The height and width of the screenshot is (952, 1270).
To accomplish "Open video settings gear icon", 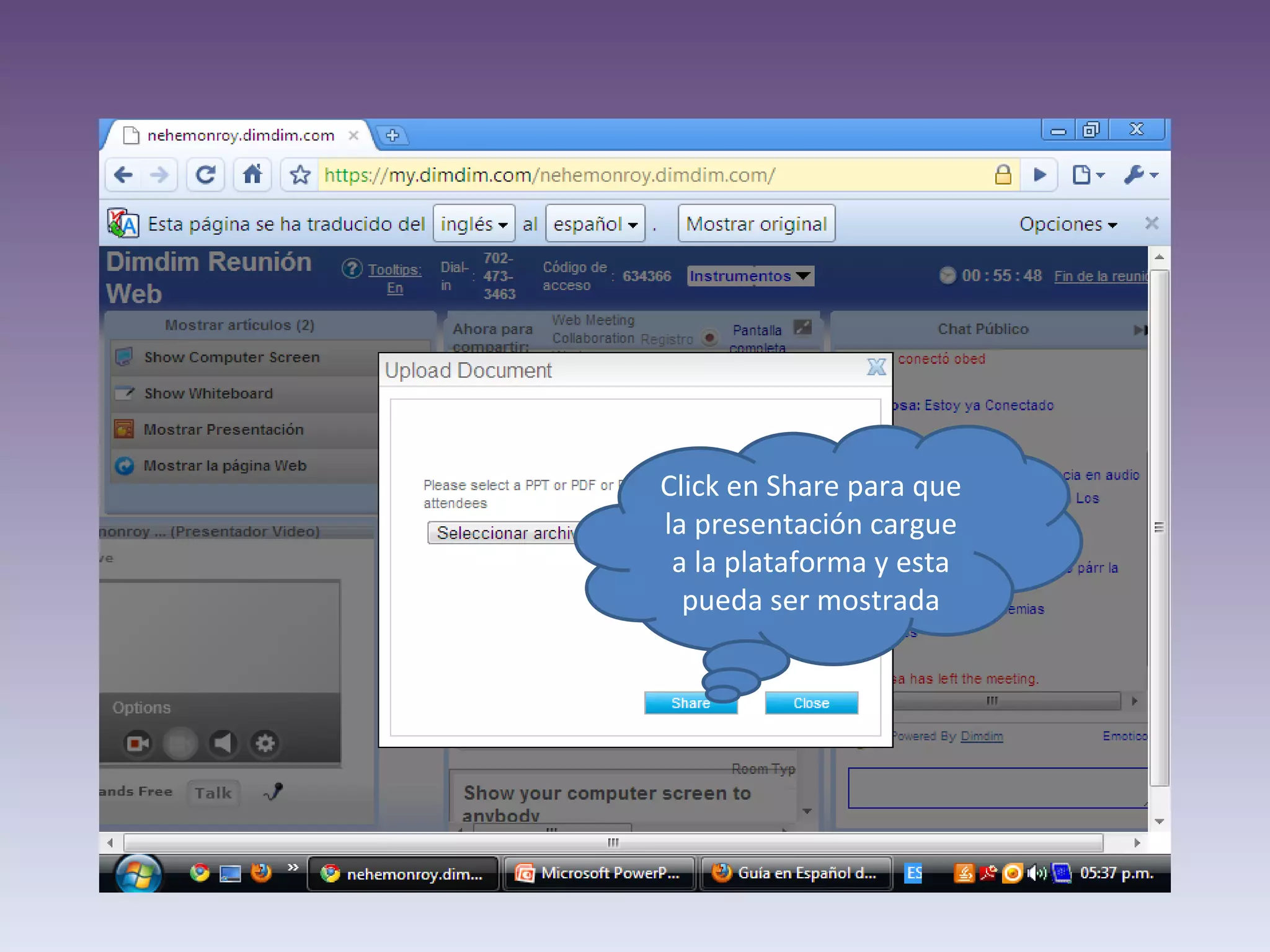I will (265, 743).
